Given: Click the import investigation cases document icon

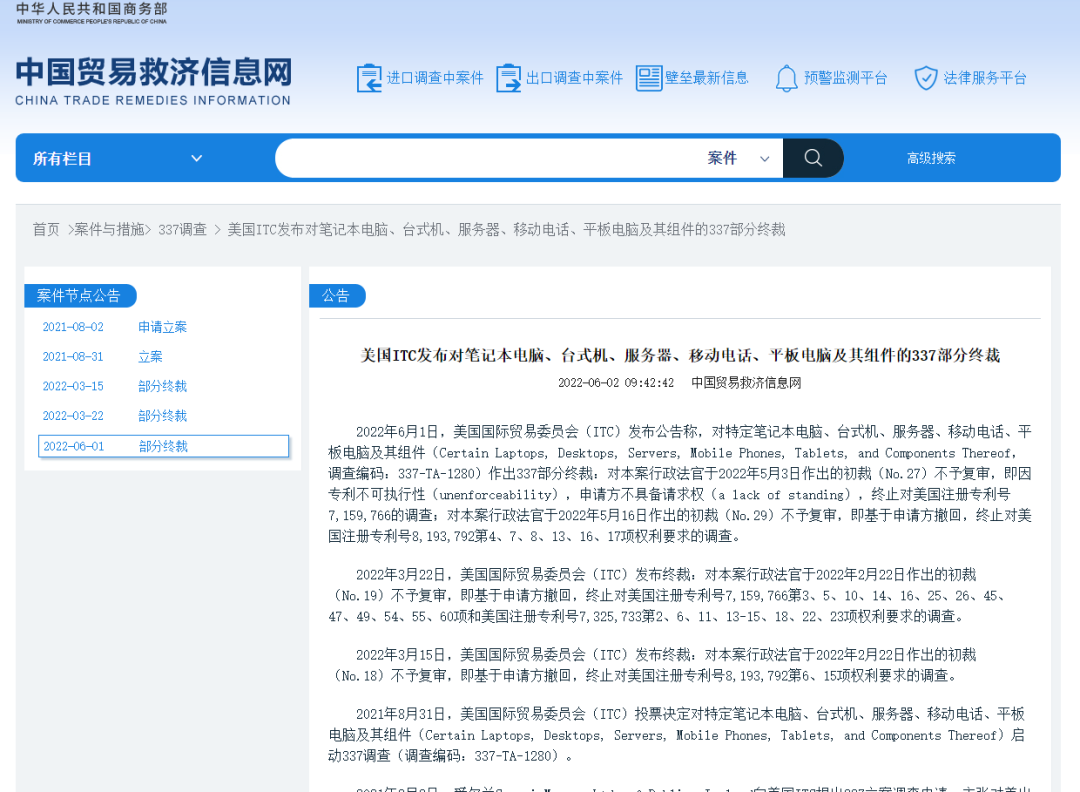Looking at the screenshot, I should (369, 78).
